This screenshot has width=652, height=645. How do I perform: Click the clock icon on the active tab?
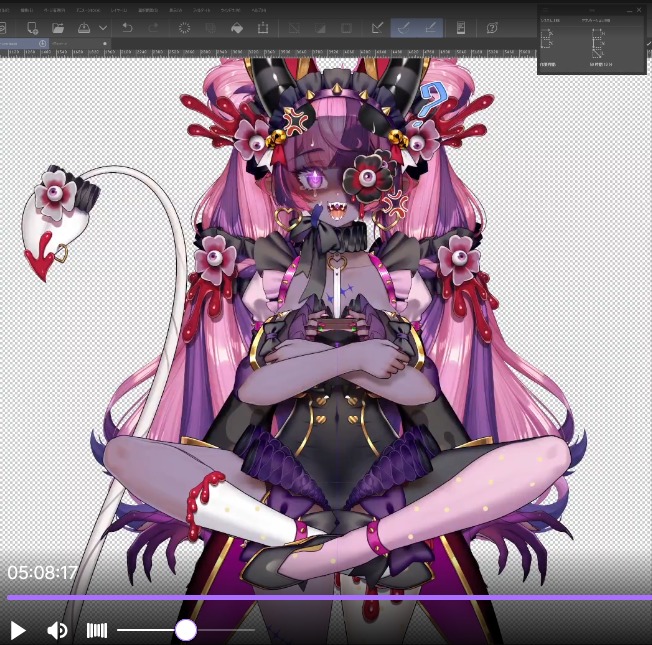click(42, 43)
